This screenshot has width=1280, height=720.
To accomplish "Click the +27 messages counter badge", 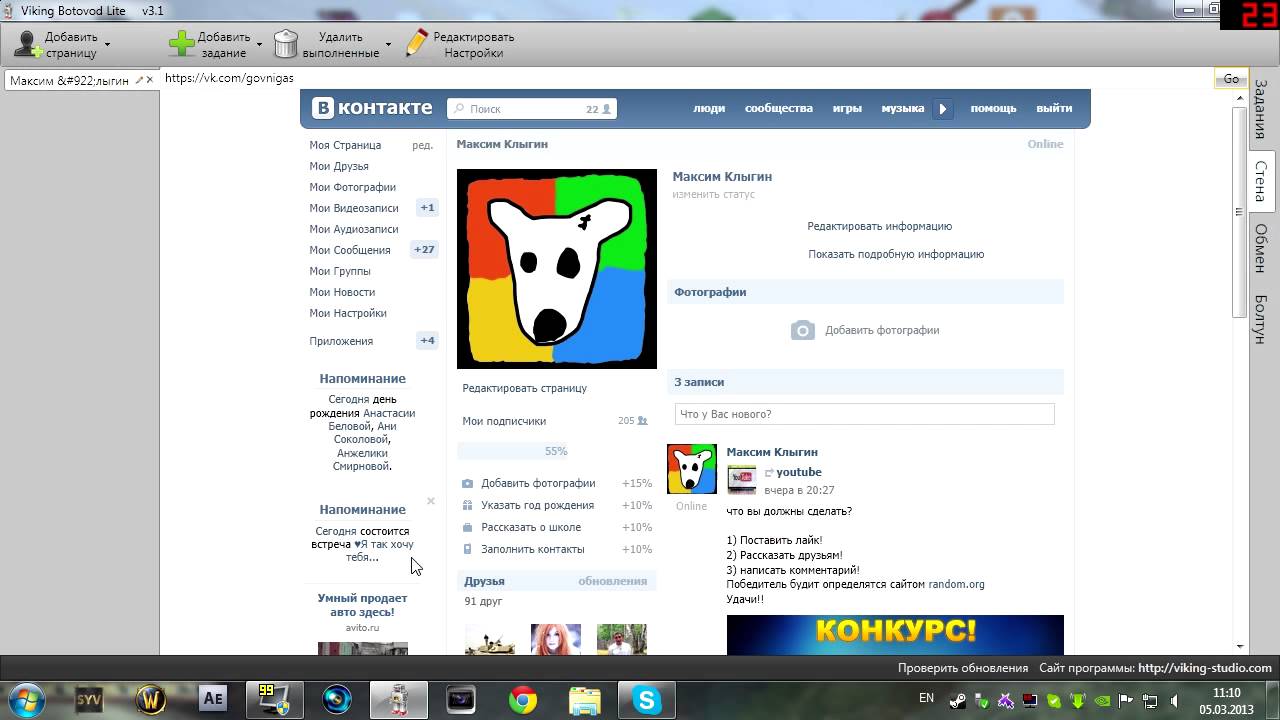I will point(424,250).
